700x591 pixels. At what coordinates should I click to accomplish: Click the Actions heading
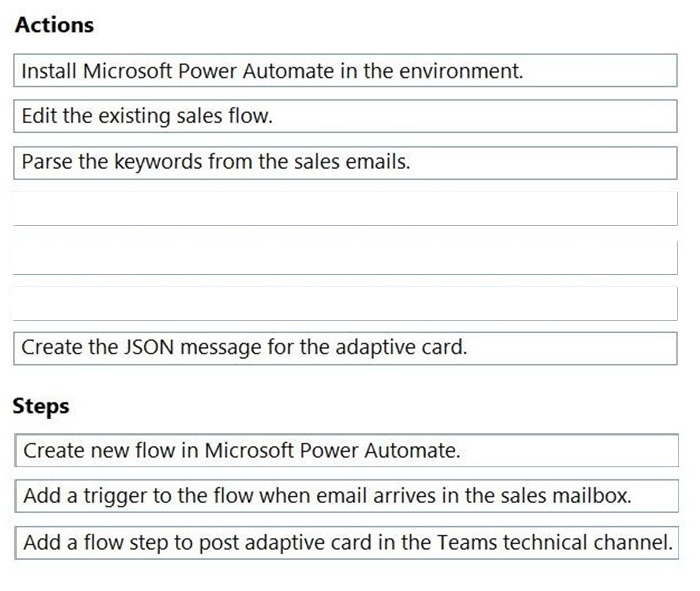coord(54,24)
